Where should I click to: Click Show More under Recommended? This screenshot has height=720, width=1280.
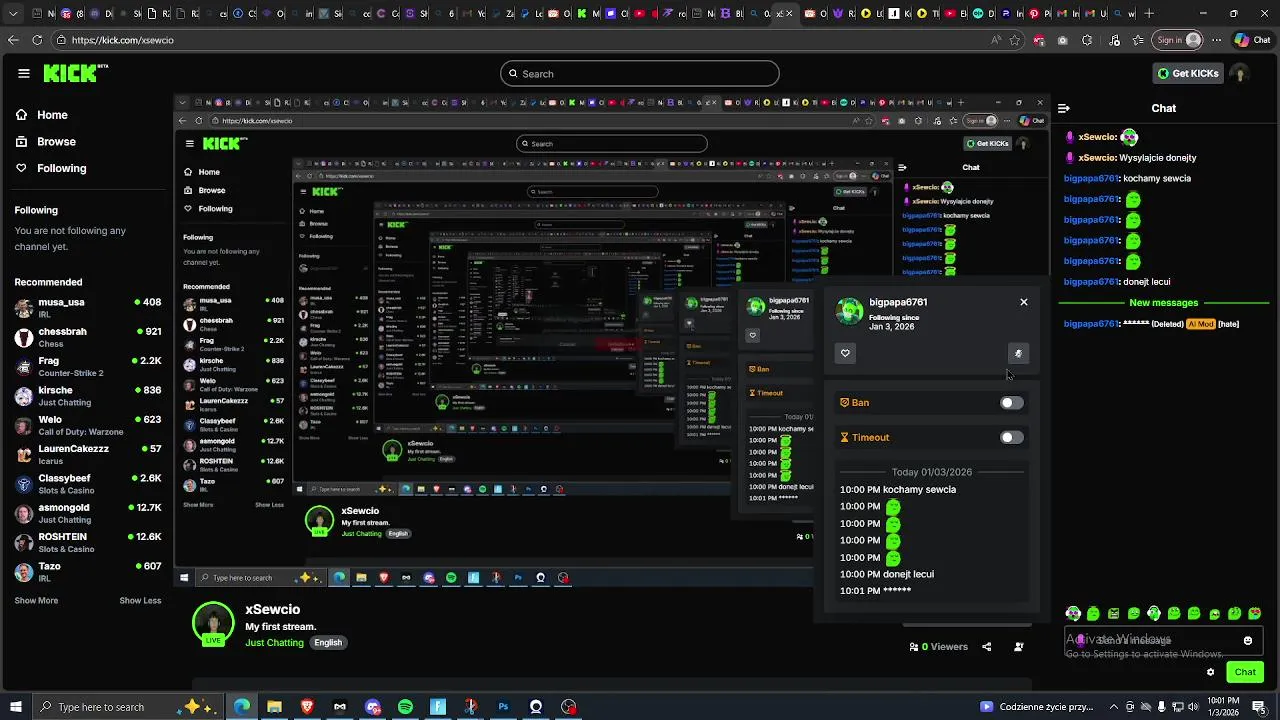click(36, 601)
